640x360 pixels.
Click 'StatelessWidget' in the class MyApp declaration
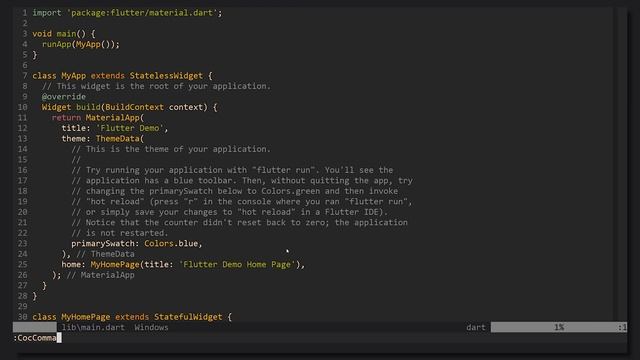(x=166, y=76)
